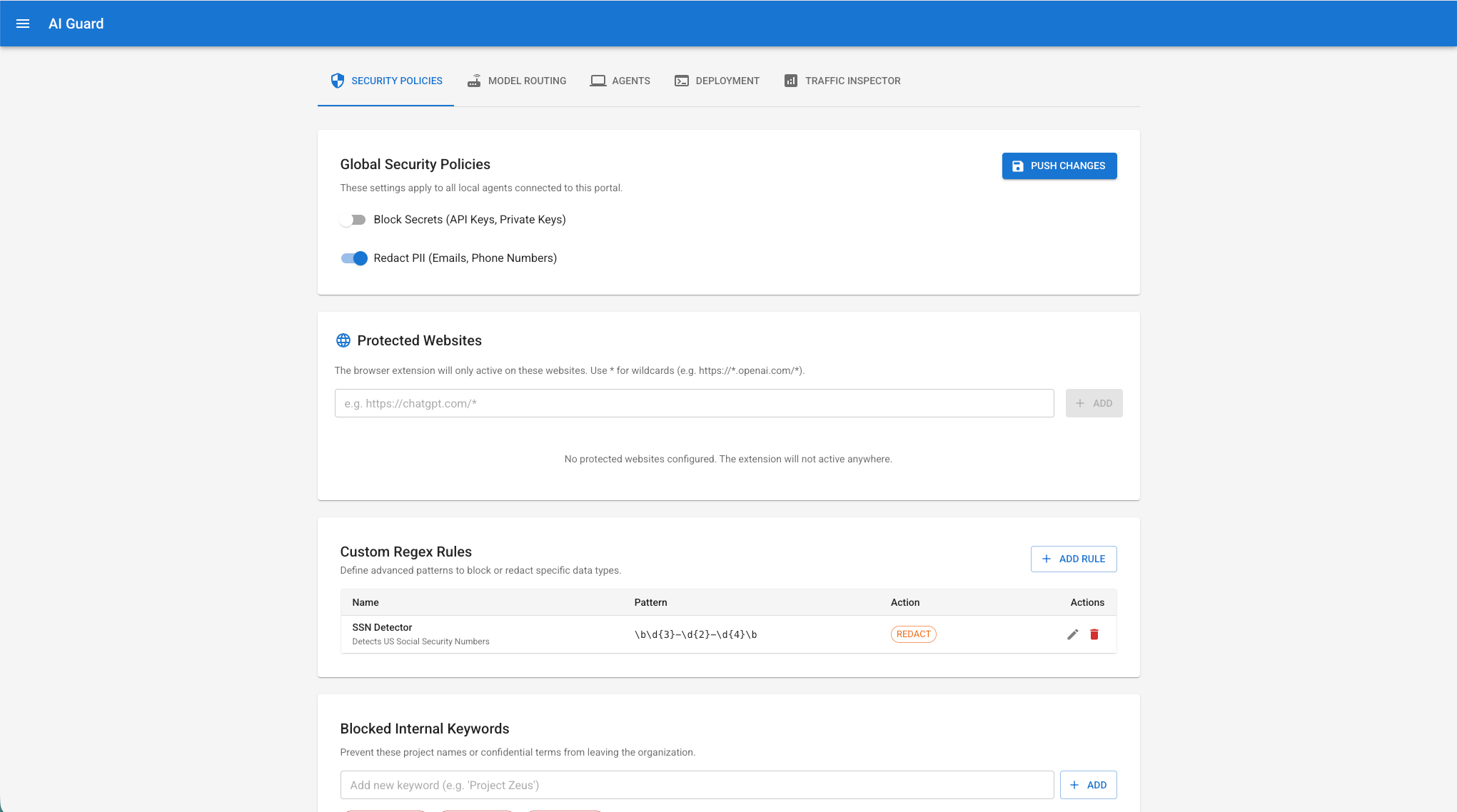Edit the SSN Detector rule with pencil icon

(x=1072, y=634)
